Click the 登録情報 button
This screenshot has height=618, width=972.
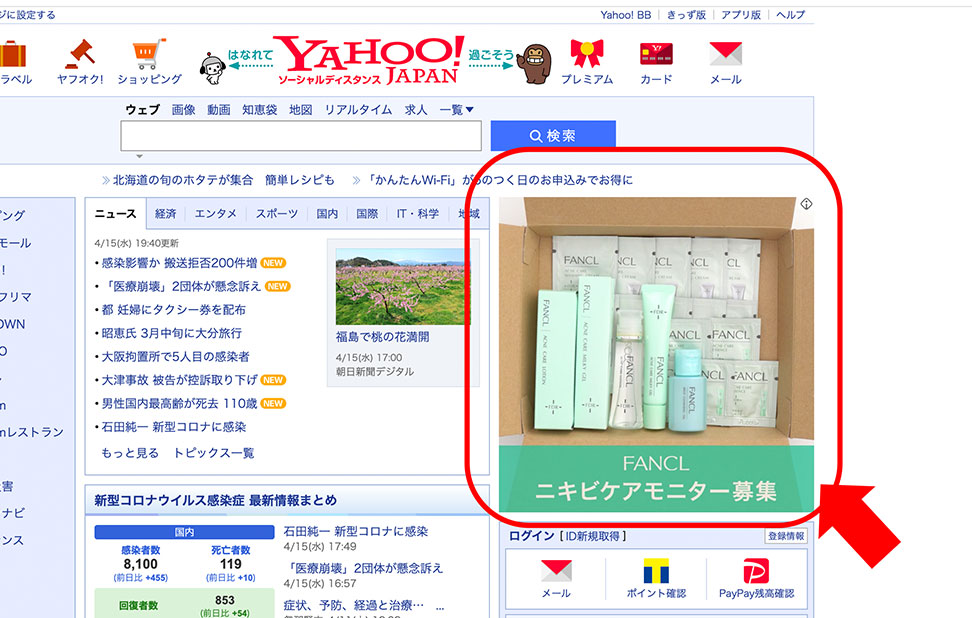(x=786, y=536)
